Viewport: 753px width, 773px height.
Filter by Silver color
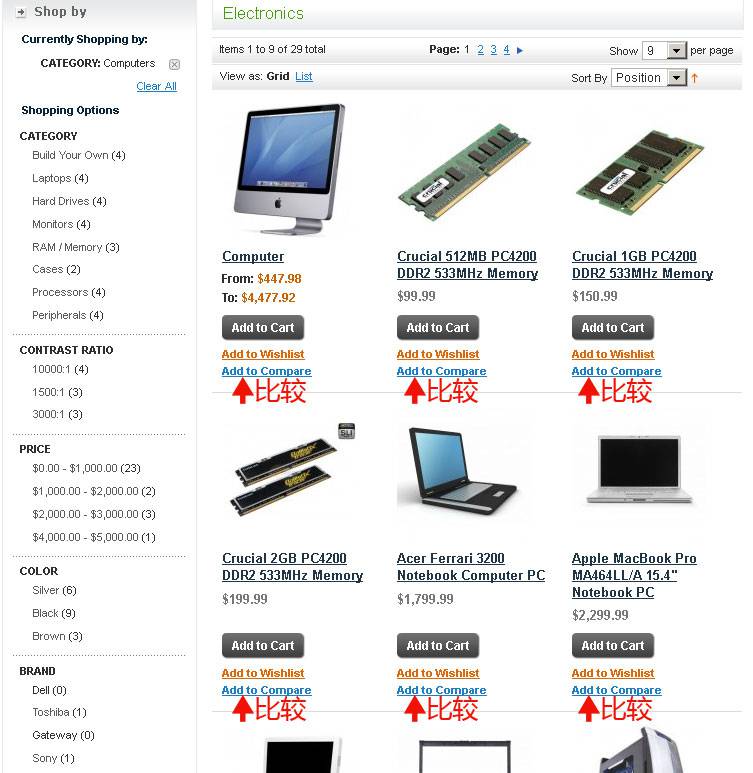(54, 590)
